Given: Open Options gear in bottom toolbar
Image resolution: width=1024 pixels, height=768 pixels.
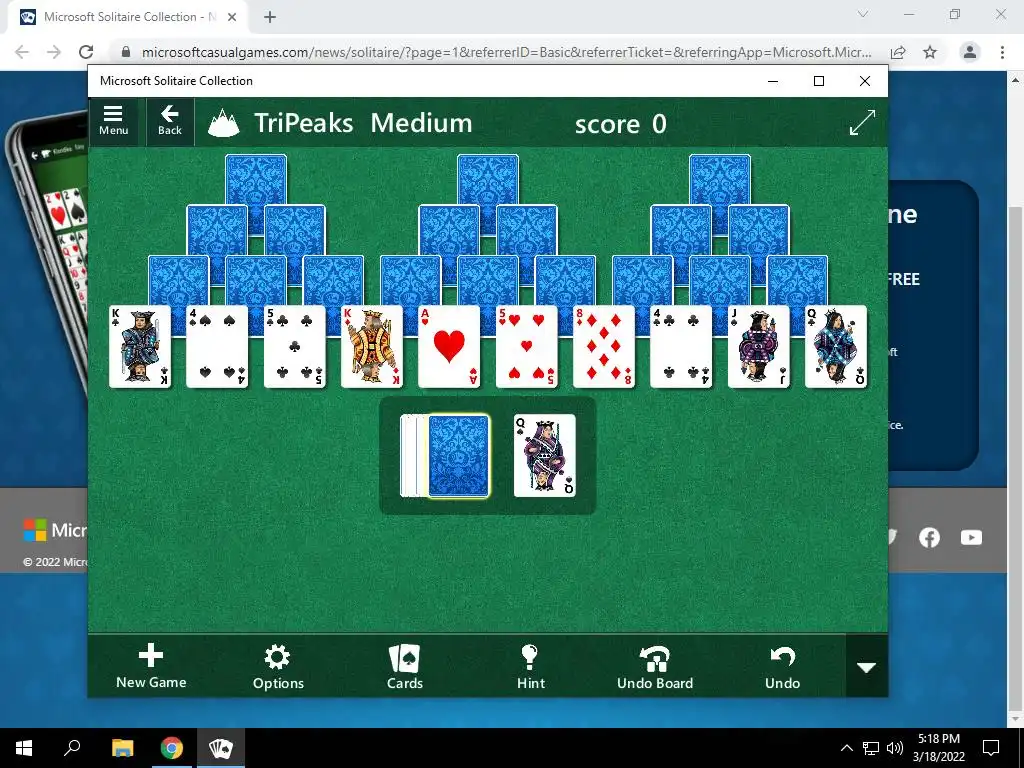Looking at the screenshot, I should pos(278,666).
